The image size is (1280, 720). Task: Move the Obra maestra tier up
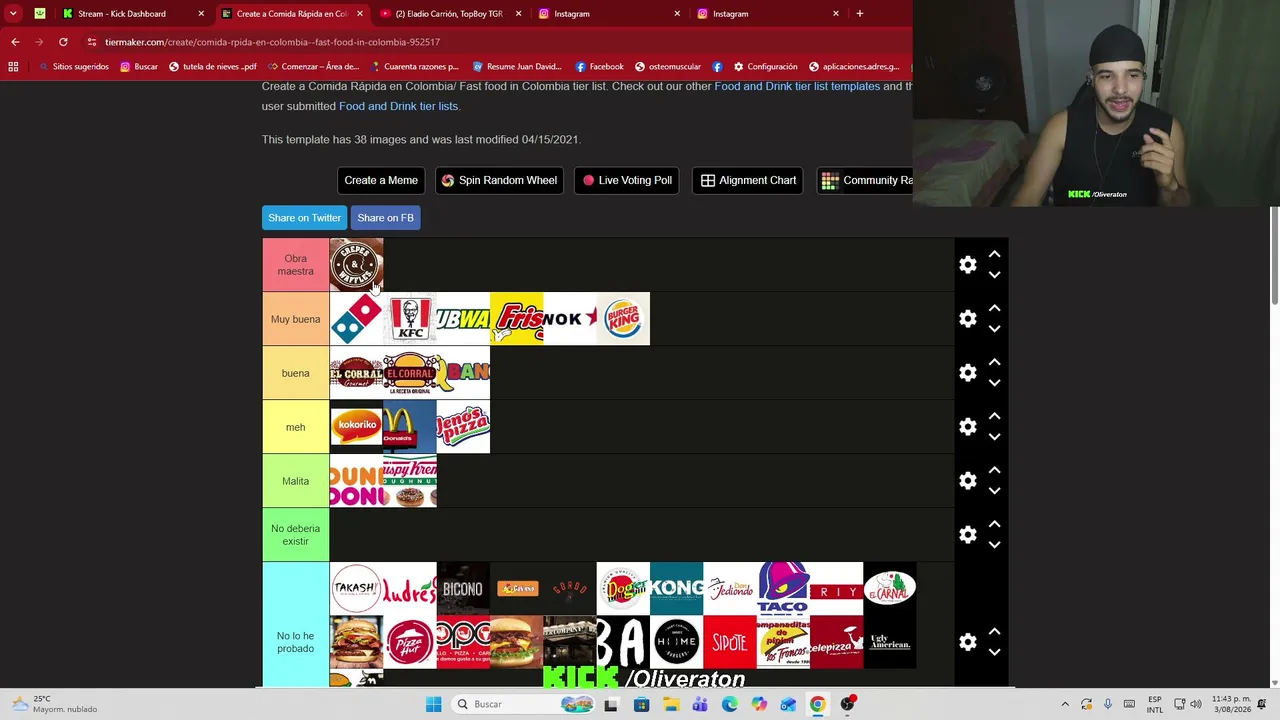click(x=994, y=255)
